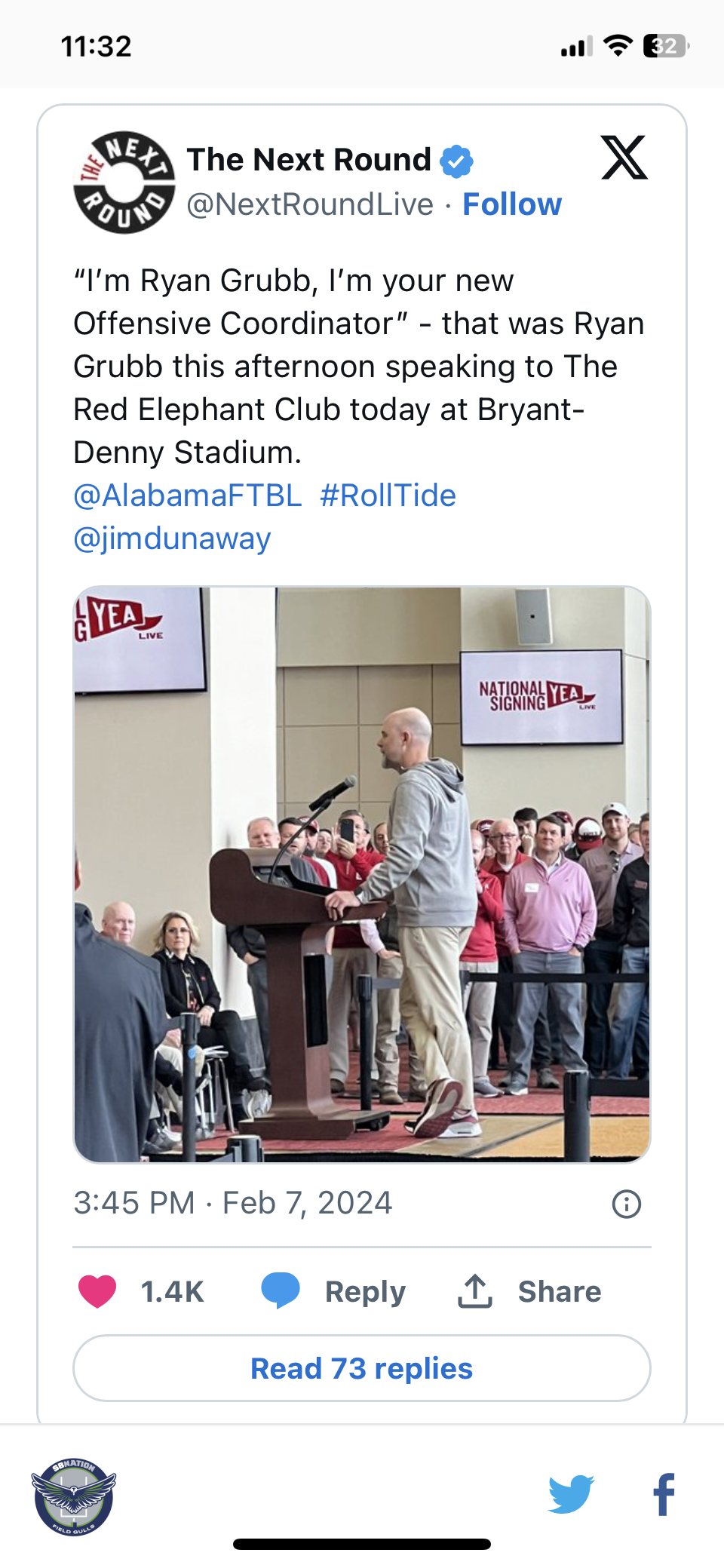Tap The Next Round display name
The width and height of the screenshot is (724, 1568).
coord(308,160)
